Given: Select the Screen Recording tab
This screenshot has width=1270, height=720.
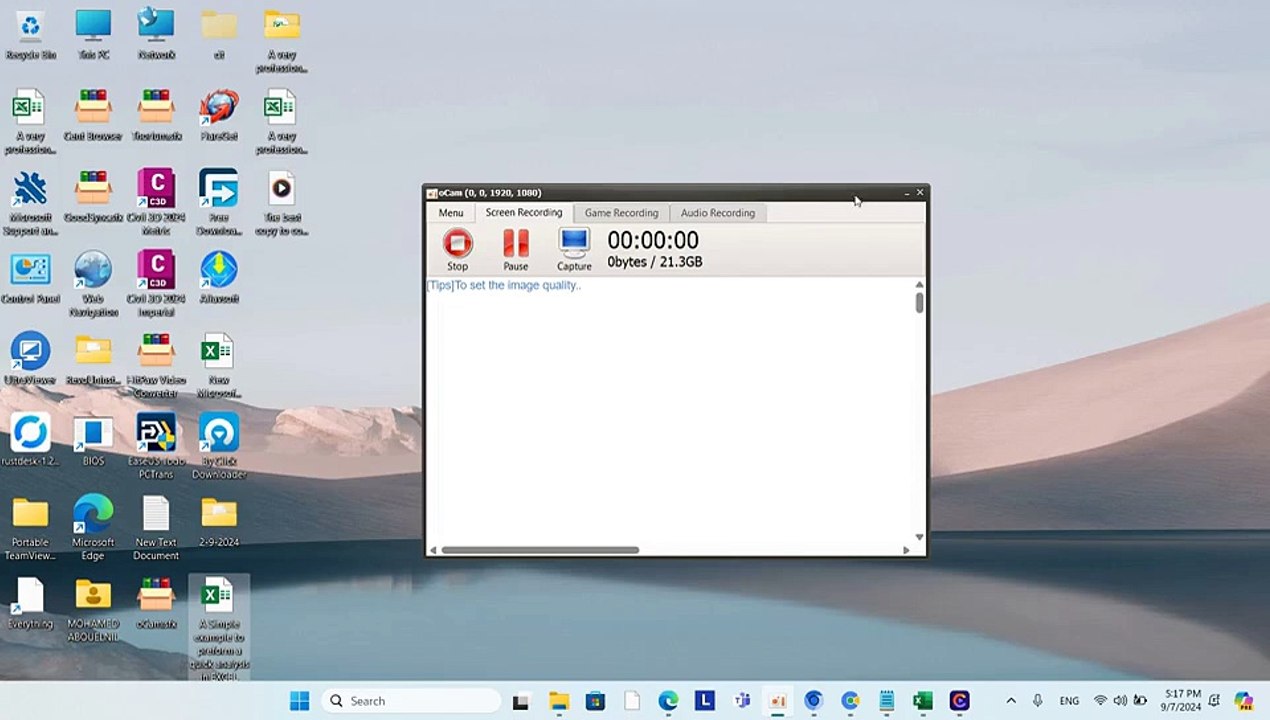Looking at the screenshot, I should pyautogui.click(x=523, y=213).
